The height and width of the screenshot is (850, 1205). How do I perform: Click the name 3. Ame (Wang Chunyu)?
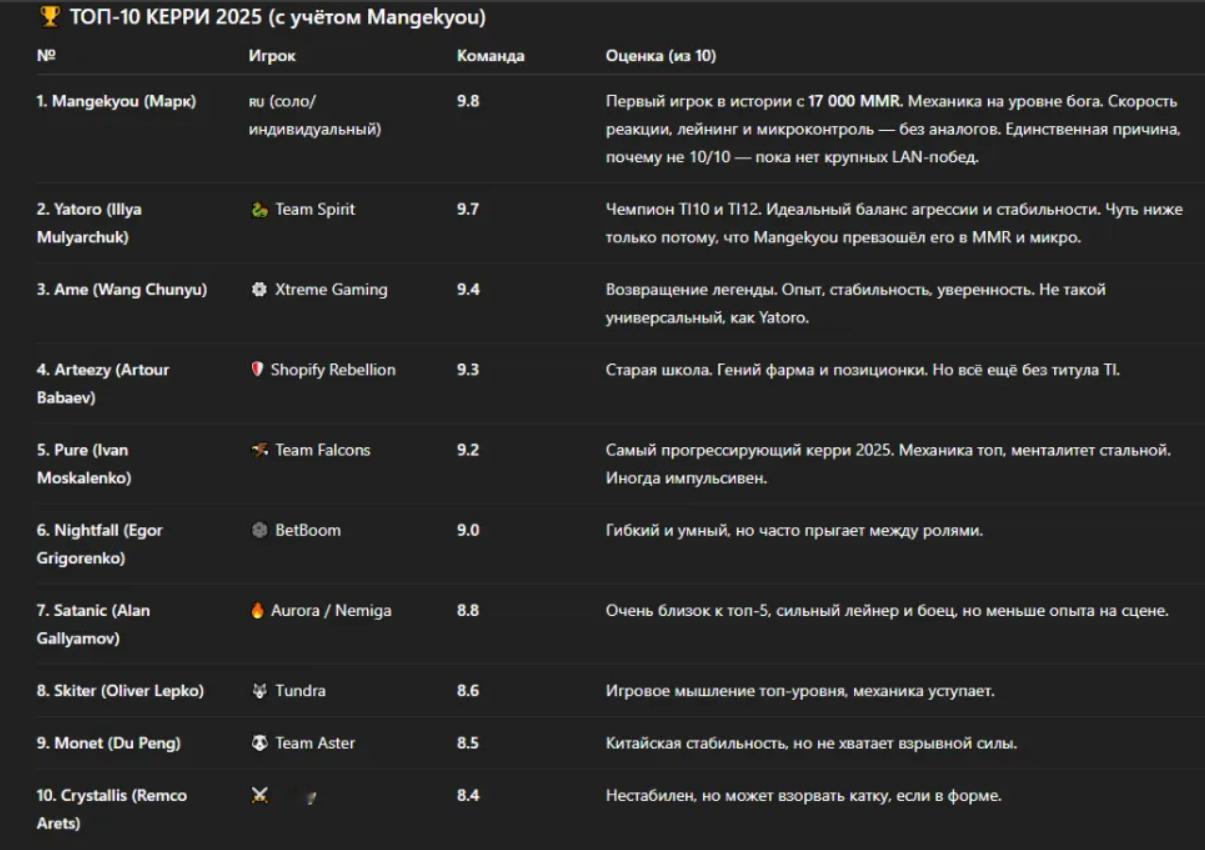click(122, 290)
